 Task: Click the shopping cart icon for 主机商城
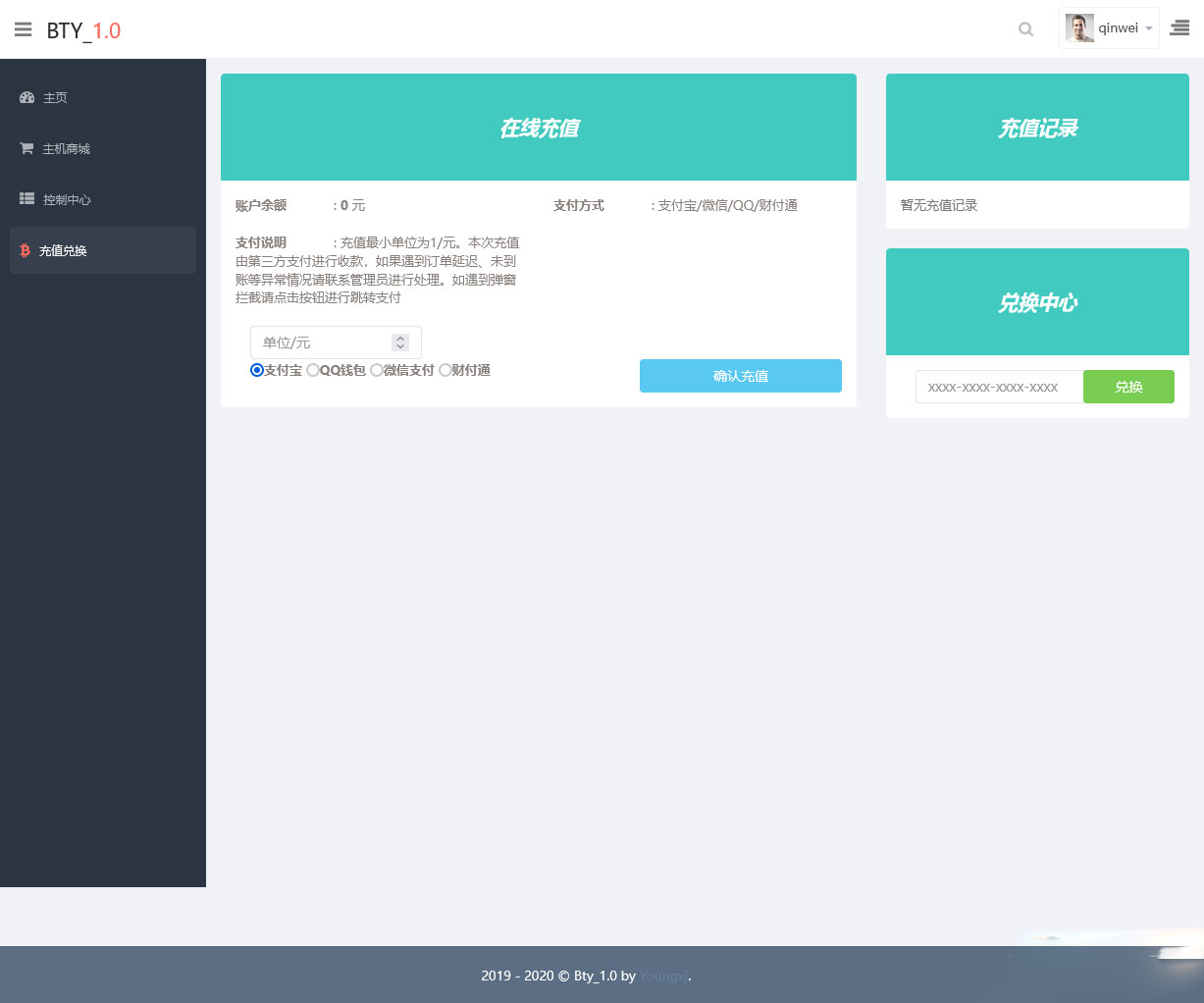coord(26,148)
